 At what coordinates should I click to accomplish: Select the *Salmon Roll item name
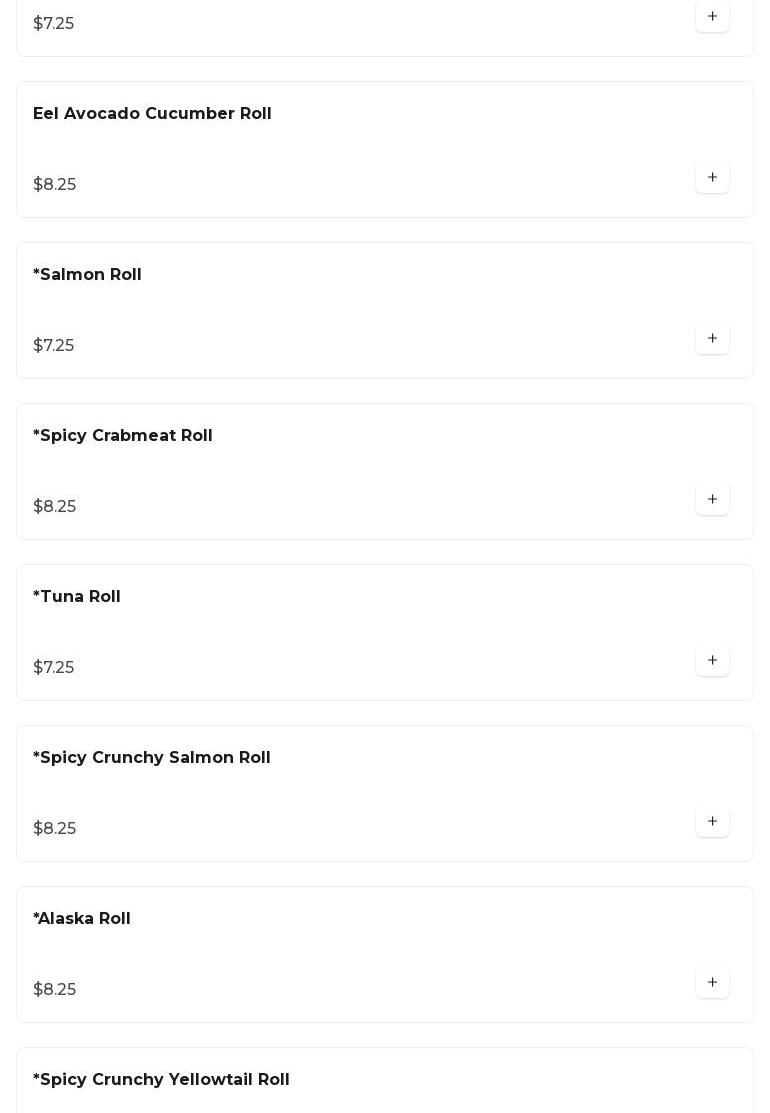pyautogui.click(x=87, y=275)
